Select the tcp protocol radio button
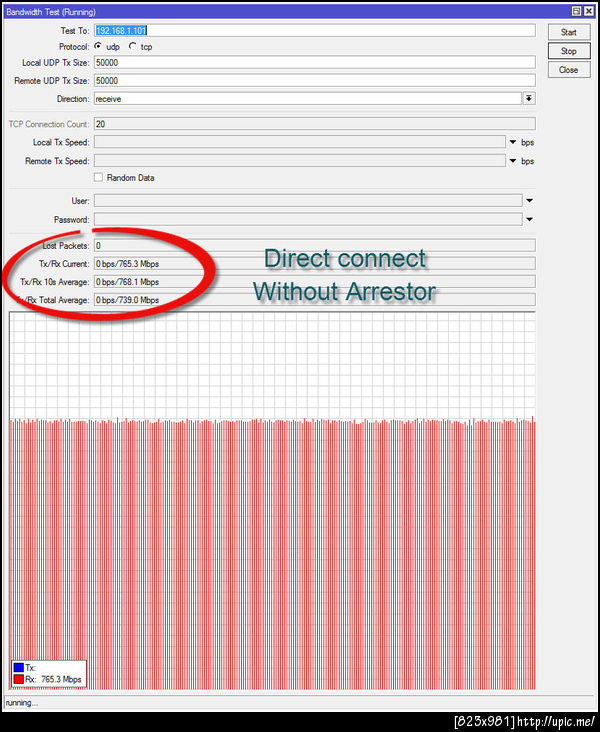This screenshot has height=732, width=600. (x=133, y=46)
